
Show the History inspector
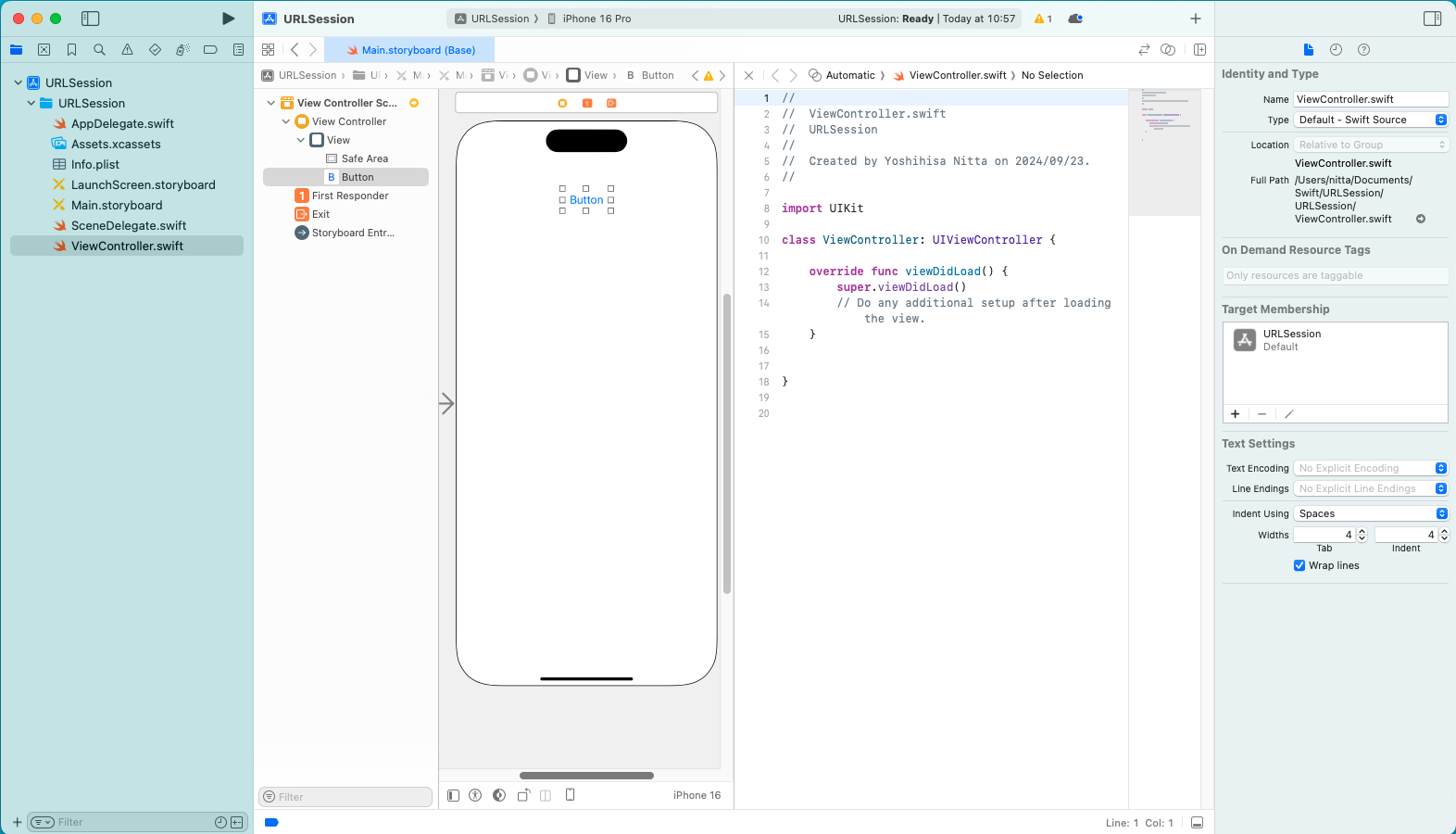point(1336,50)
